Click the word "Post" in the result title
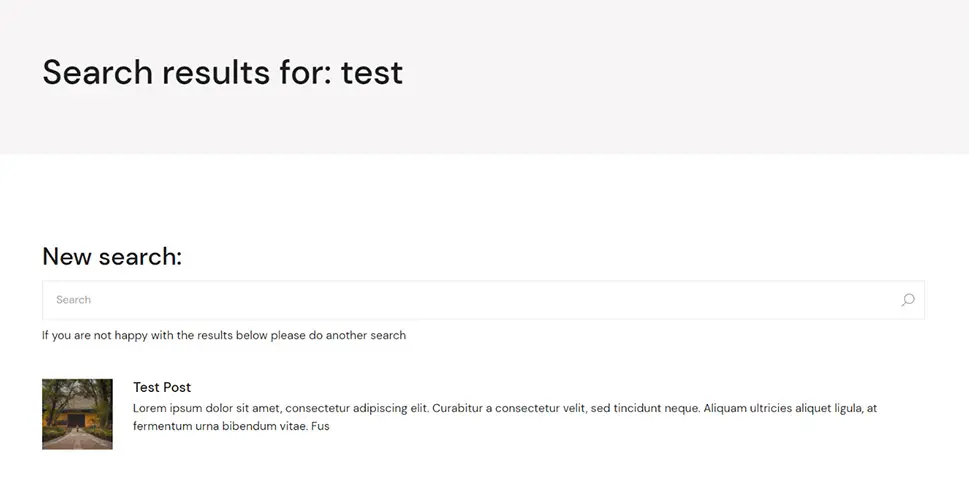Viewport: 969px width, 494px height. pos(177,387)
